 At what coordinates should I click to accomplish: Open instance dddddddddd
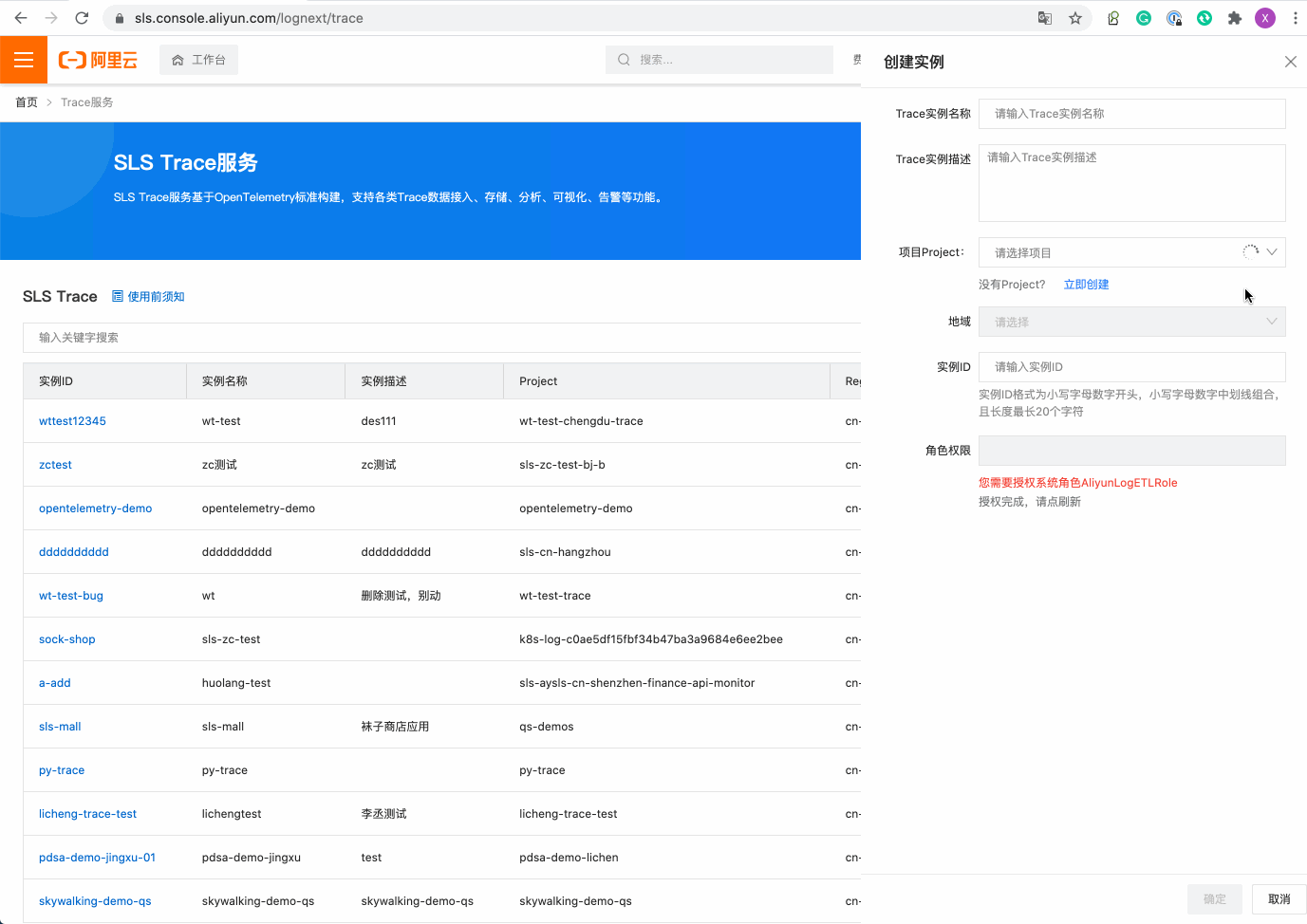(x=74, y=552)
